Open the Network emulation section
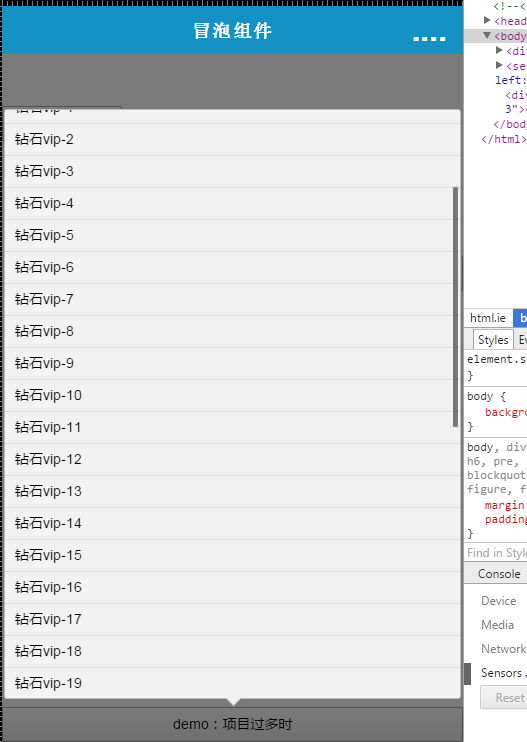Viewport: 527px width, 742px height. [503, 649]
